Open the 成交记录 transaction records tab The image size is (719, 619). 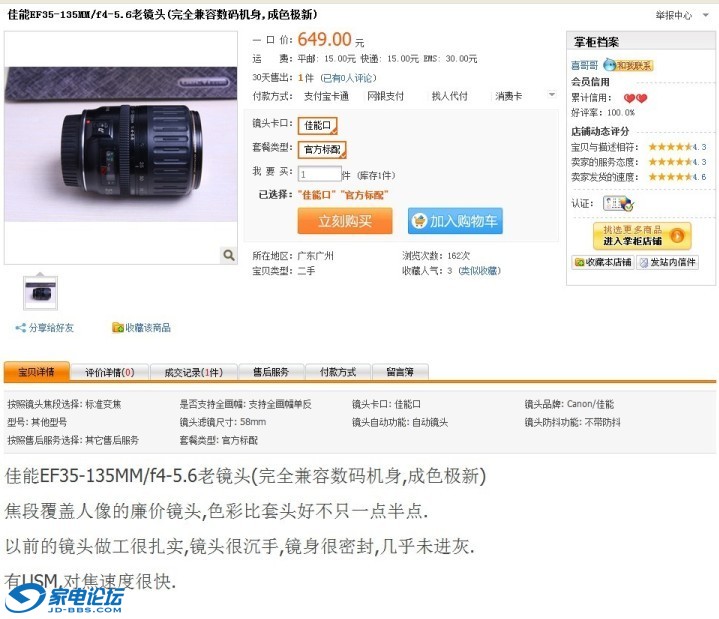tap(193, 372)
